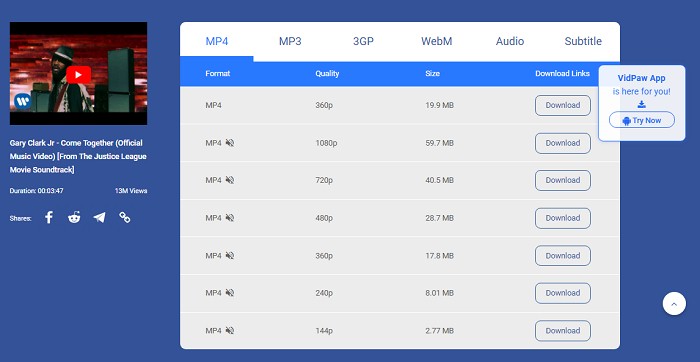
Task: Click muted icon on the 240p row
Action: (x=229, y=293)
